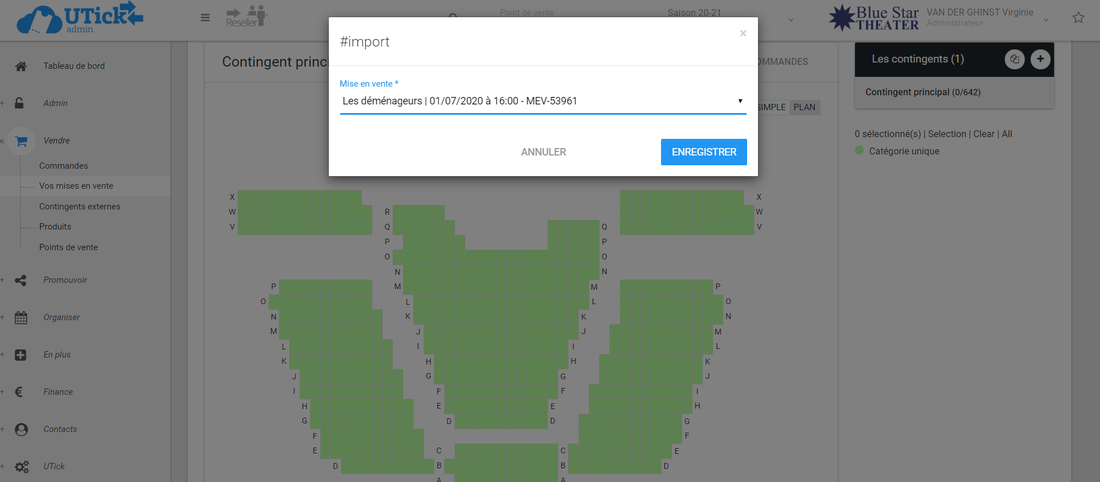Viewport: 1100px width, 482px height.
Task: Click the Finance euro icon
Action: [x=21, y=392]
